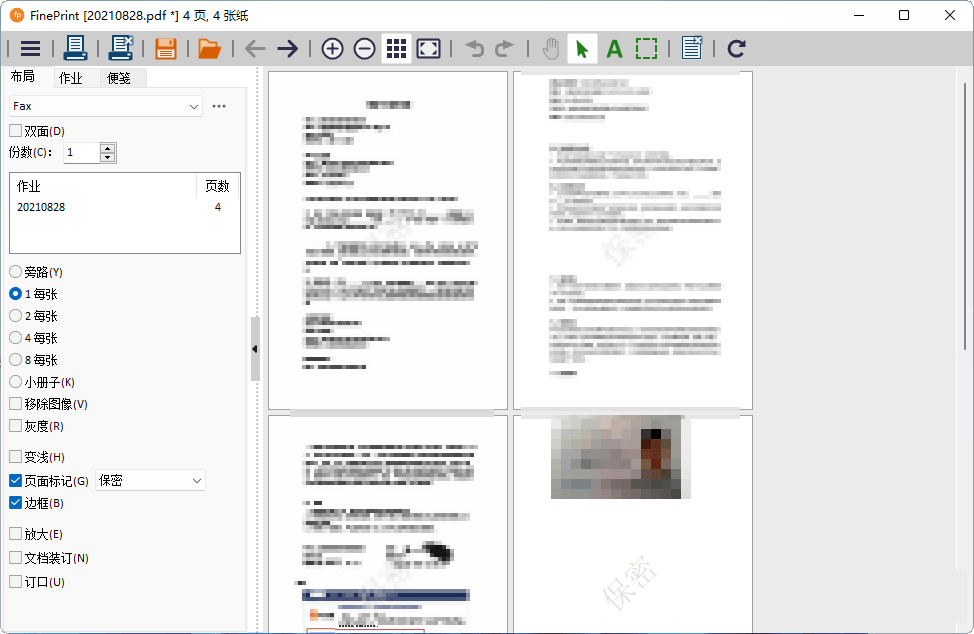
Task: Switch to the 作业 tab
Action: [x=71, y=78]
